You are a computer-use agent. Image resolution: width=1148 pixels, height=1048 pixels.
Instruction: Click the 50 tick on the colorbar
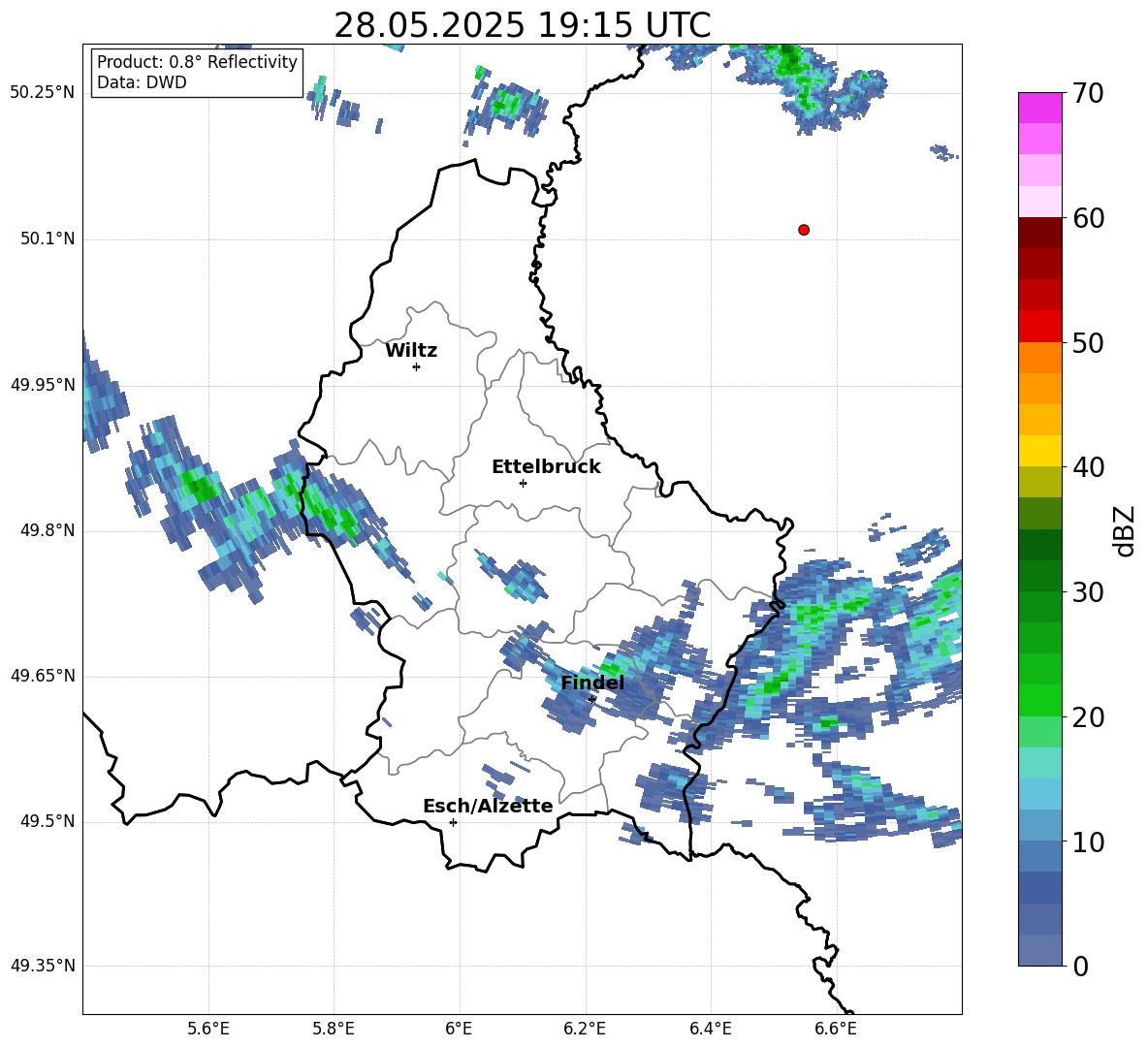tap(1088, 342)
